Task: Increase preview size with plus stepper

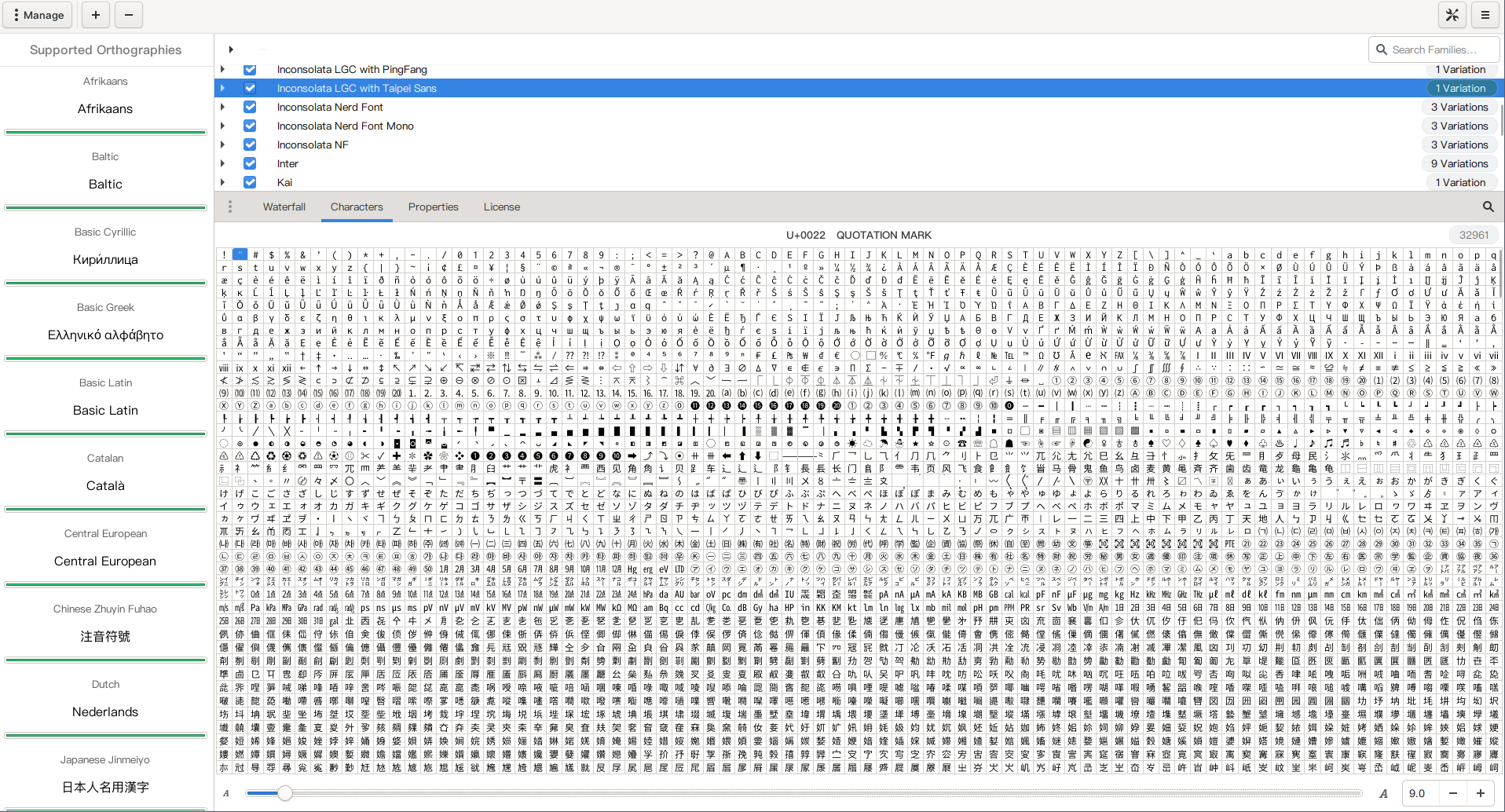Action: point(1481,793)
